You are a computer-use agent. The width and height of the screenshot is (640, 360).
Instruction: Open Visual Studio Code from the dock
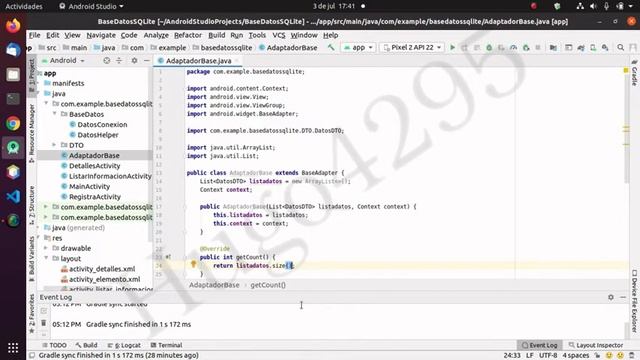point(13,197)
